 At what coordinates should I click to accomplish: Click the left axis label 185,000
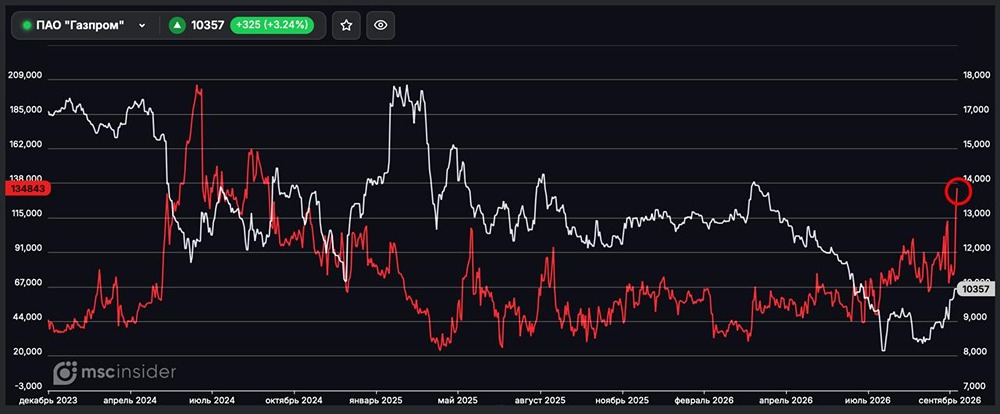tap(25, 110)
